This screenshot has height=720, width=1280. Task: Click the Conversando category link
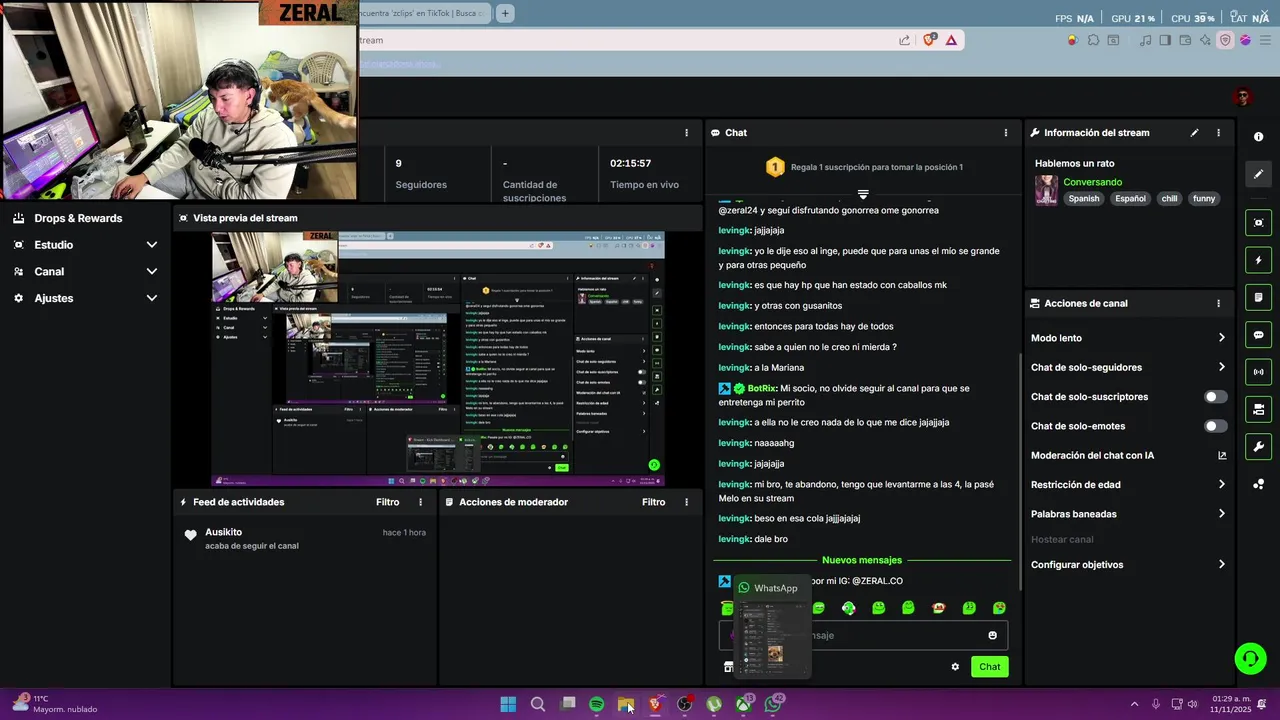click(x=1092, y=182)
